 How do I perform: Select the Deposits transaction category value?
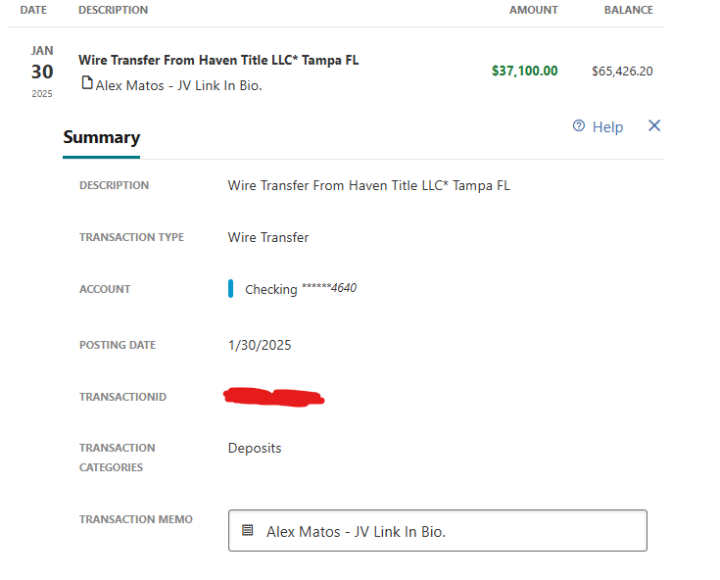coord(254,448)
